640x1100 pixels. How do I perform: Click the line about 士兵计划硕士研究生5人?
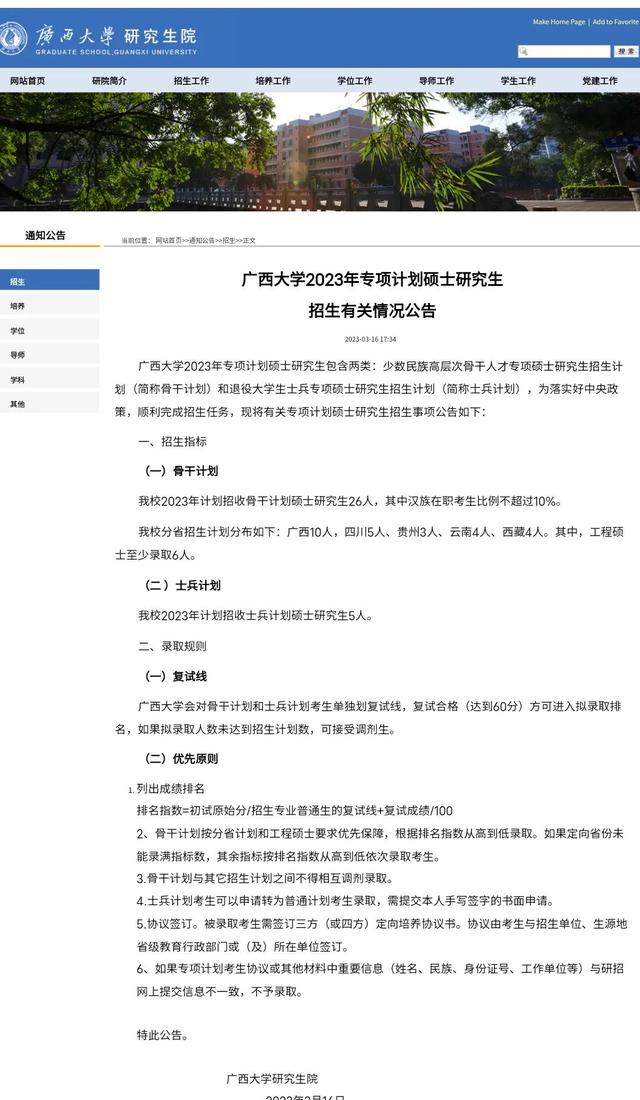[x=255, y=615]
